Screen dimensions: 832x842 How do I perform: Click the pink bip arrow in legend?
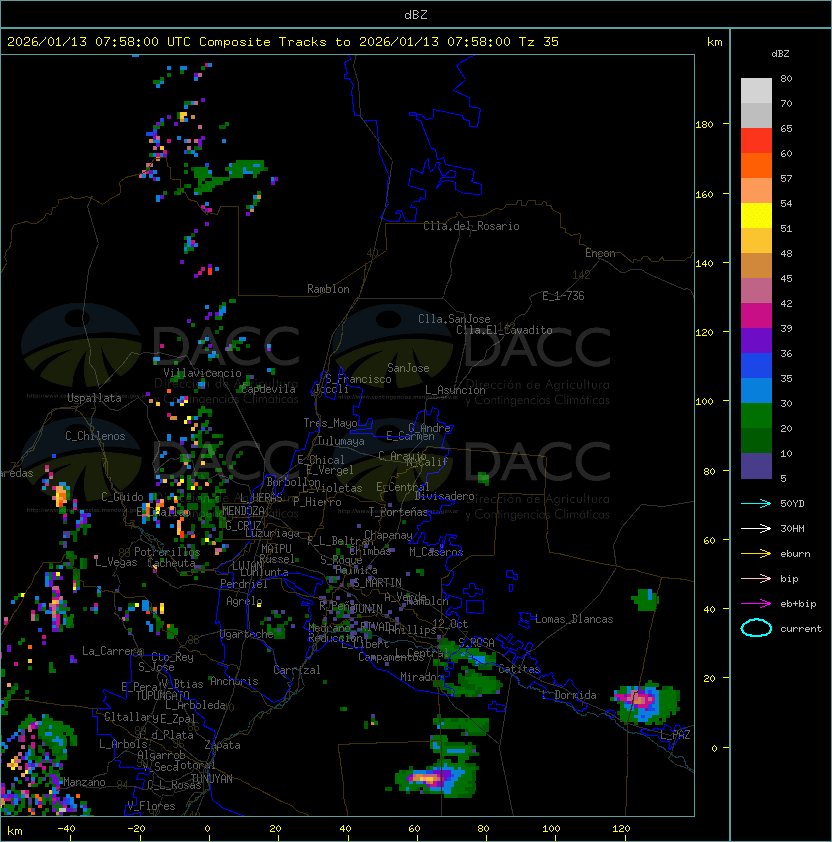point(756,578)
